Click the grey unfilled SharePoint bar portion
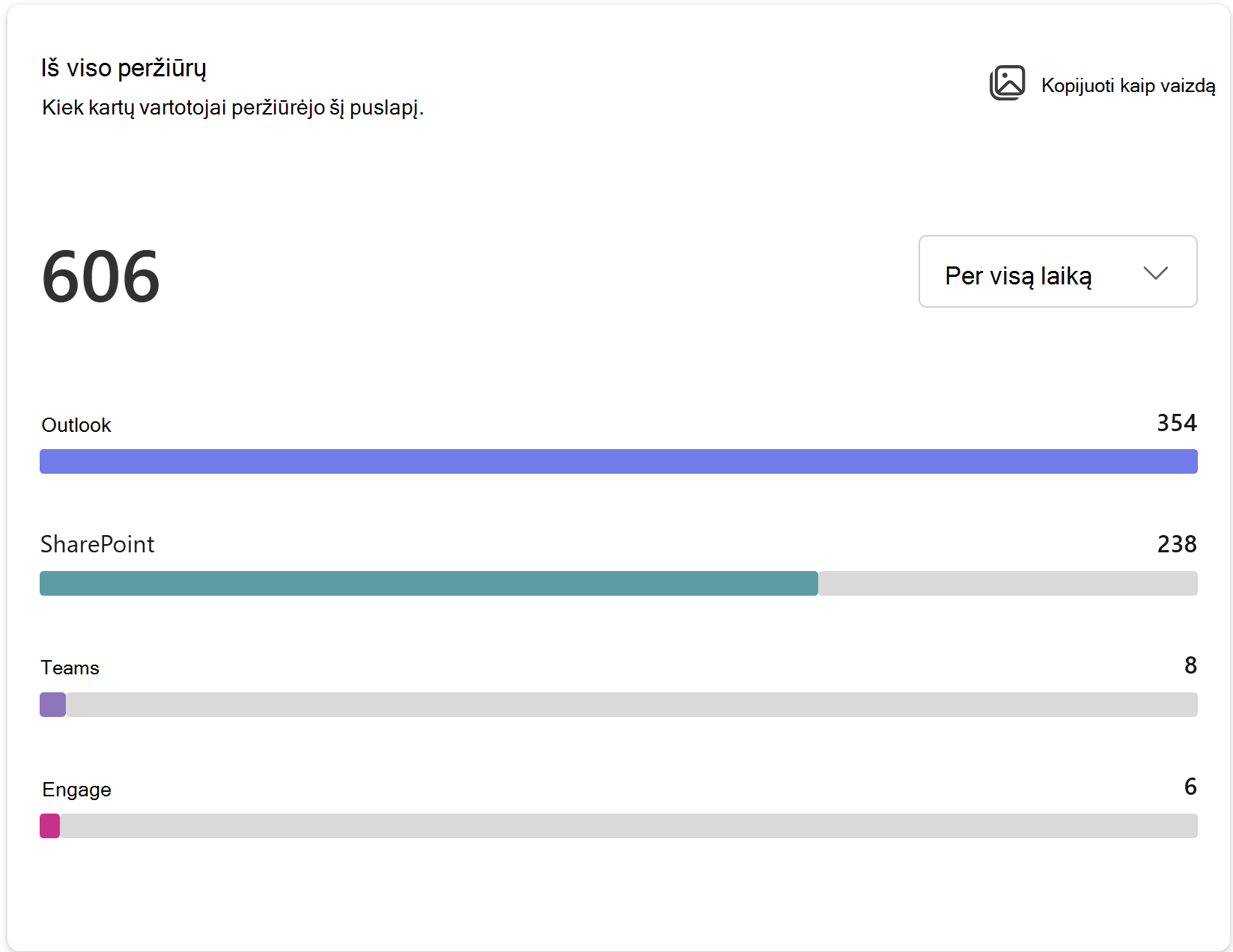This screenshot has width=1233, height=952. pyautogui.click(x=1008, y=583)
